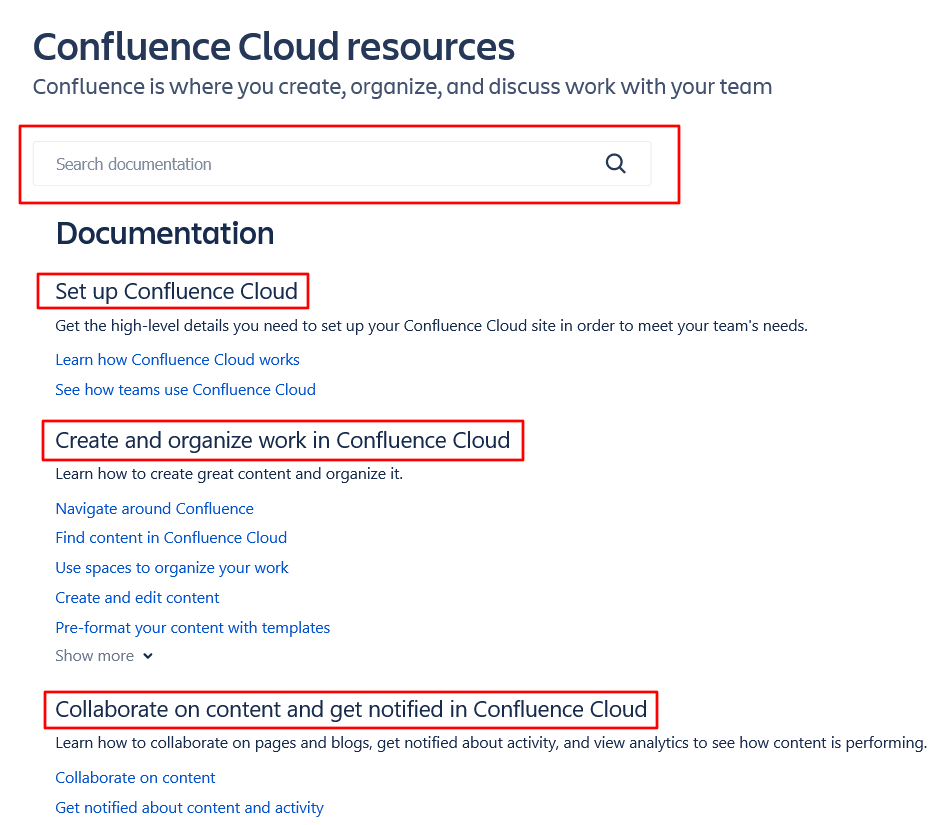Open Use spaces to organize your work
Screen dimensions: 950x825
coord(171,567)
